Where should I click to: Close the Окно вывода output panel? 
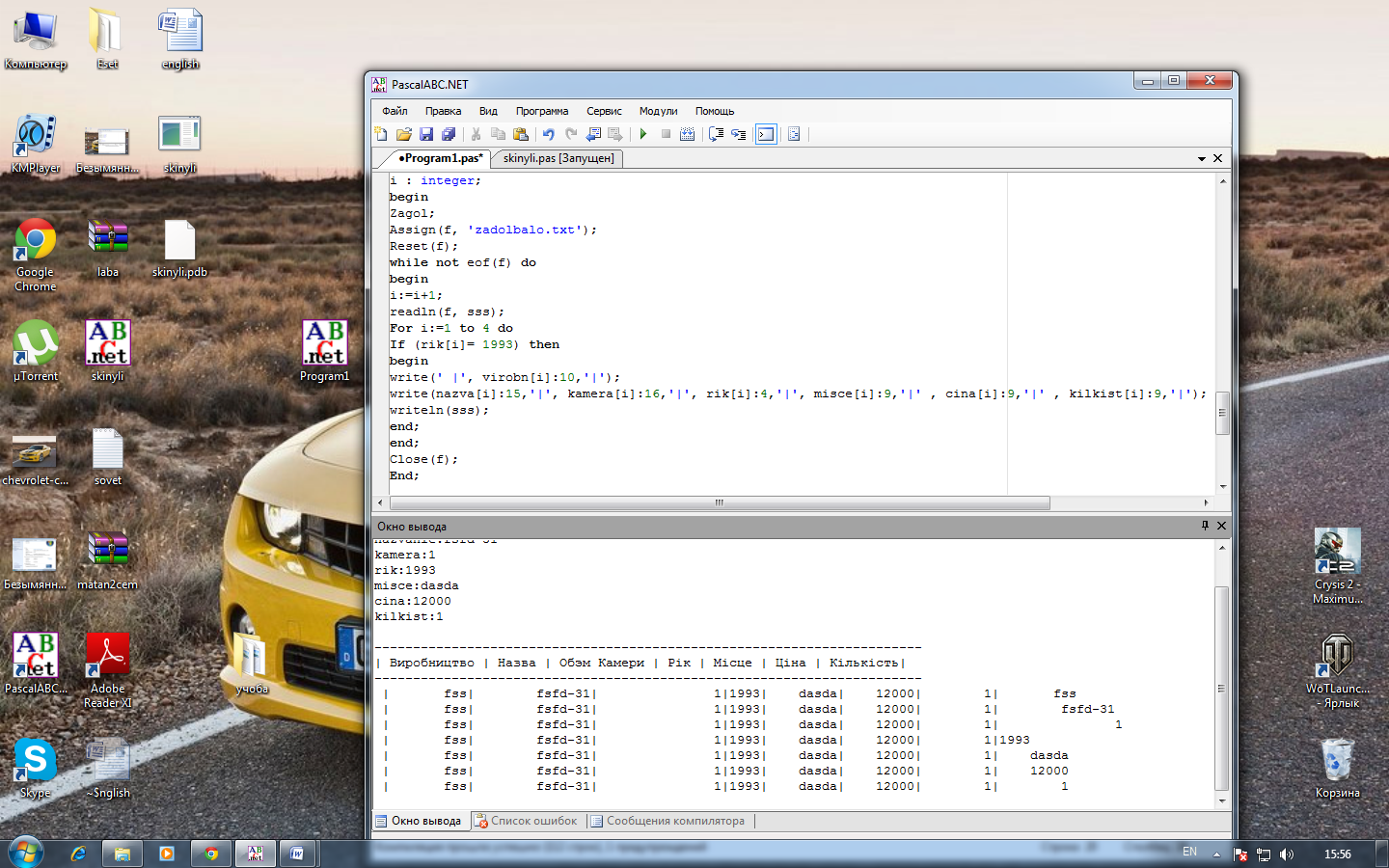click(1221, 526)
